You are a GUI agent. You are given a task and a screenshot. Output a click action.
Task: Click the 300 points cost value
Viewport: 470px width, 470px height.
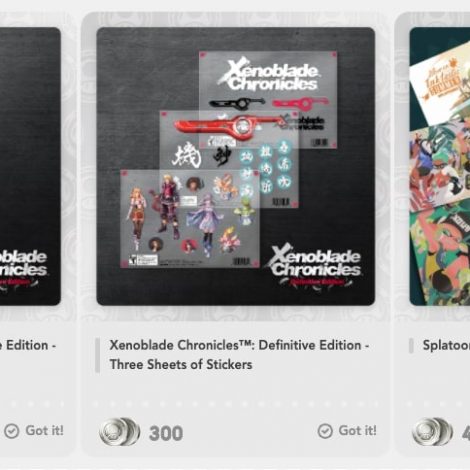point(166,433)
